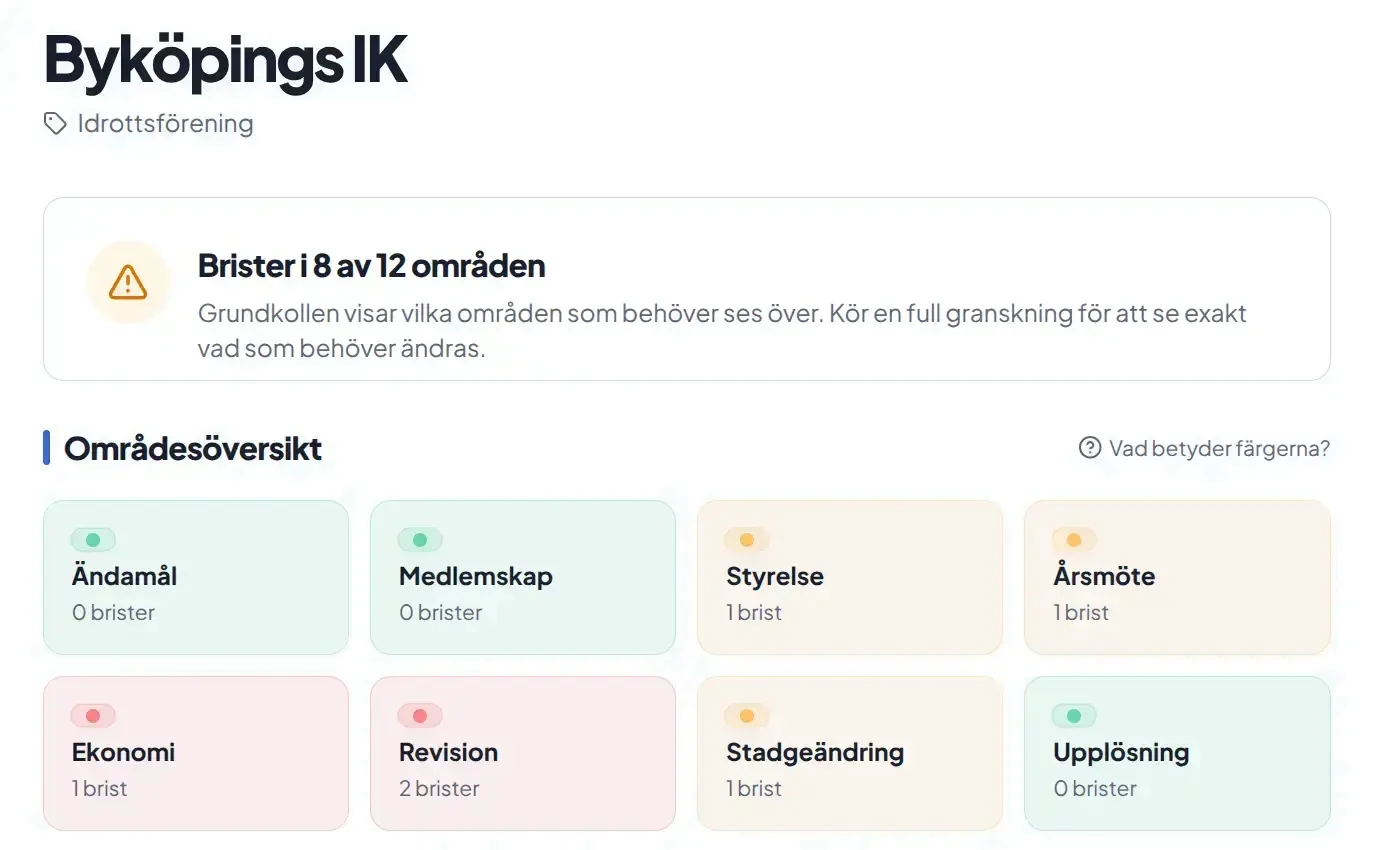Screen dimensions: 1378x850
Task: Click the orange warning triangle icon
Action: (128, 282)
